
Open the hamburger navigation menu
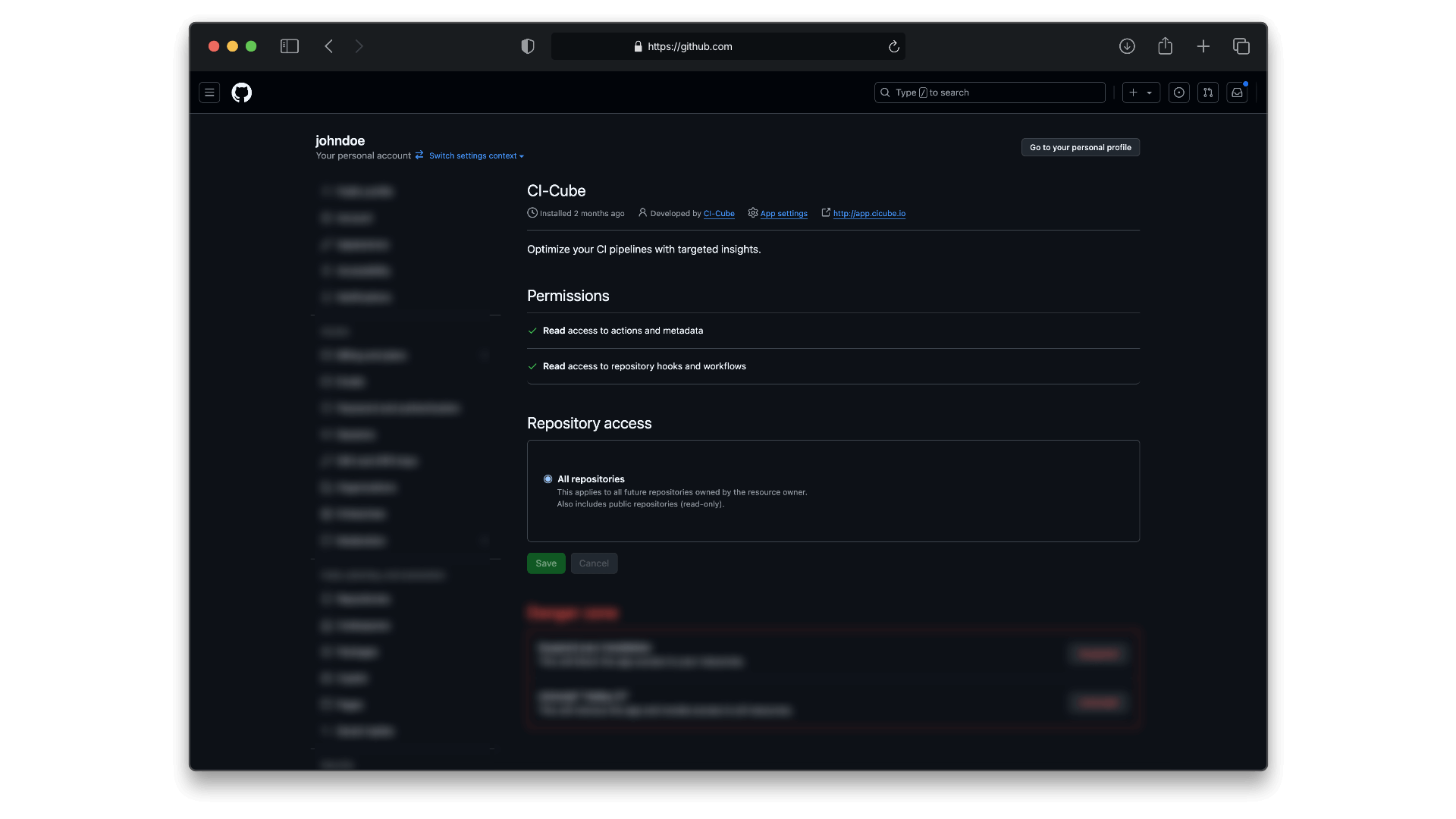click(x=209, y=93)
